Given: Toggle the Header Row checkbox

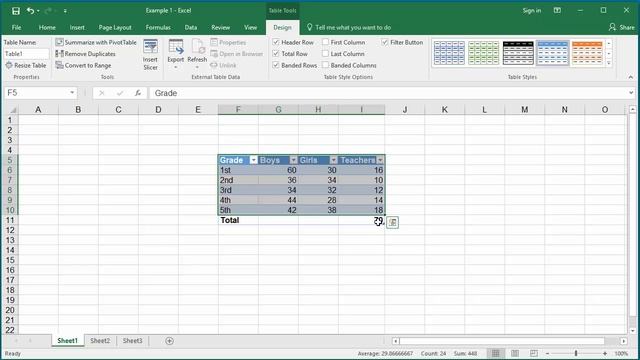Looking at the screenshot, I should pyautogui.click(x=276, y=42).
